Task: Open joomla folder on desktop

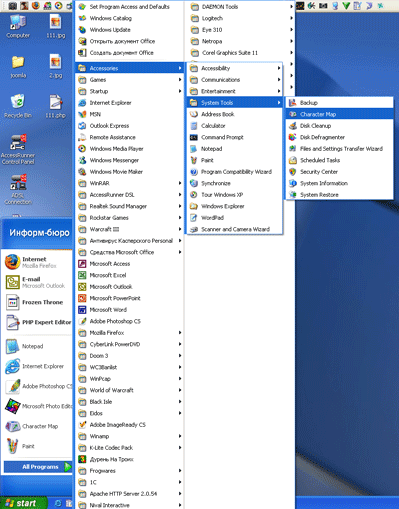Action: coord(18,67)
